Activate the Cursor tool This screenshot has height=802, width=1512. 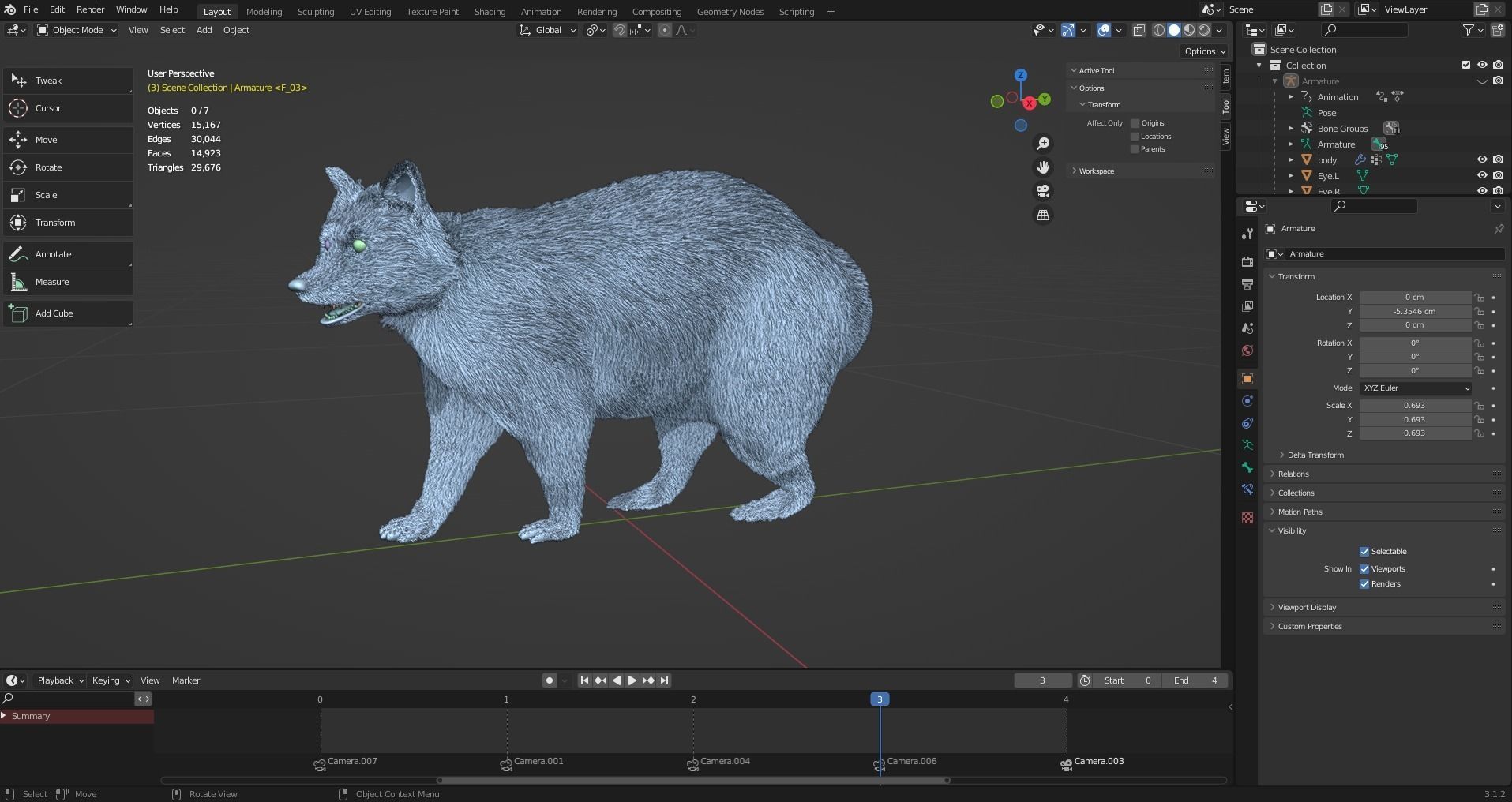point(69,108)
